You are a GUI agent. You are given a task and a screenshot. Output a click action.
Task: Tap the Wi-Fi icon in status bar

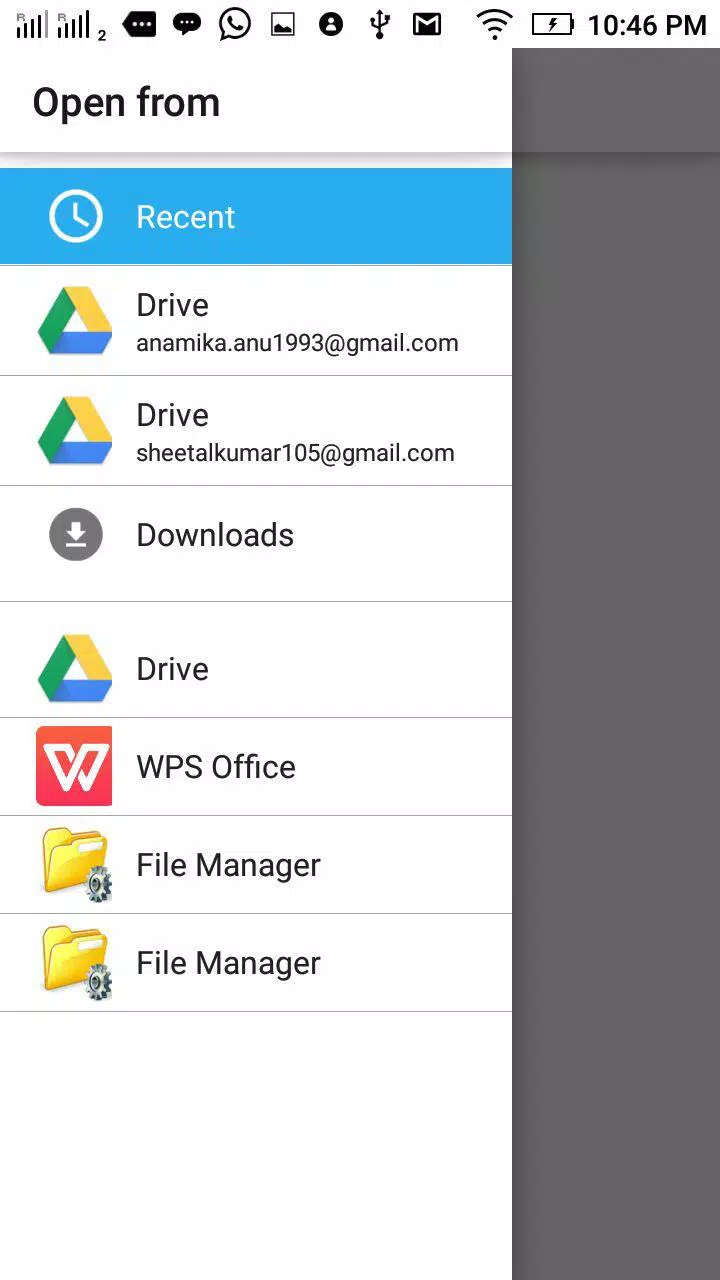pyautogui.click(x=494, y=24)
